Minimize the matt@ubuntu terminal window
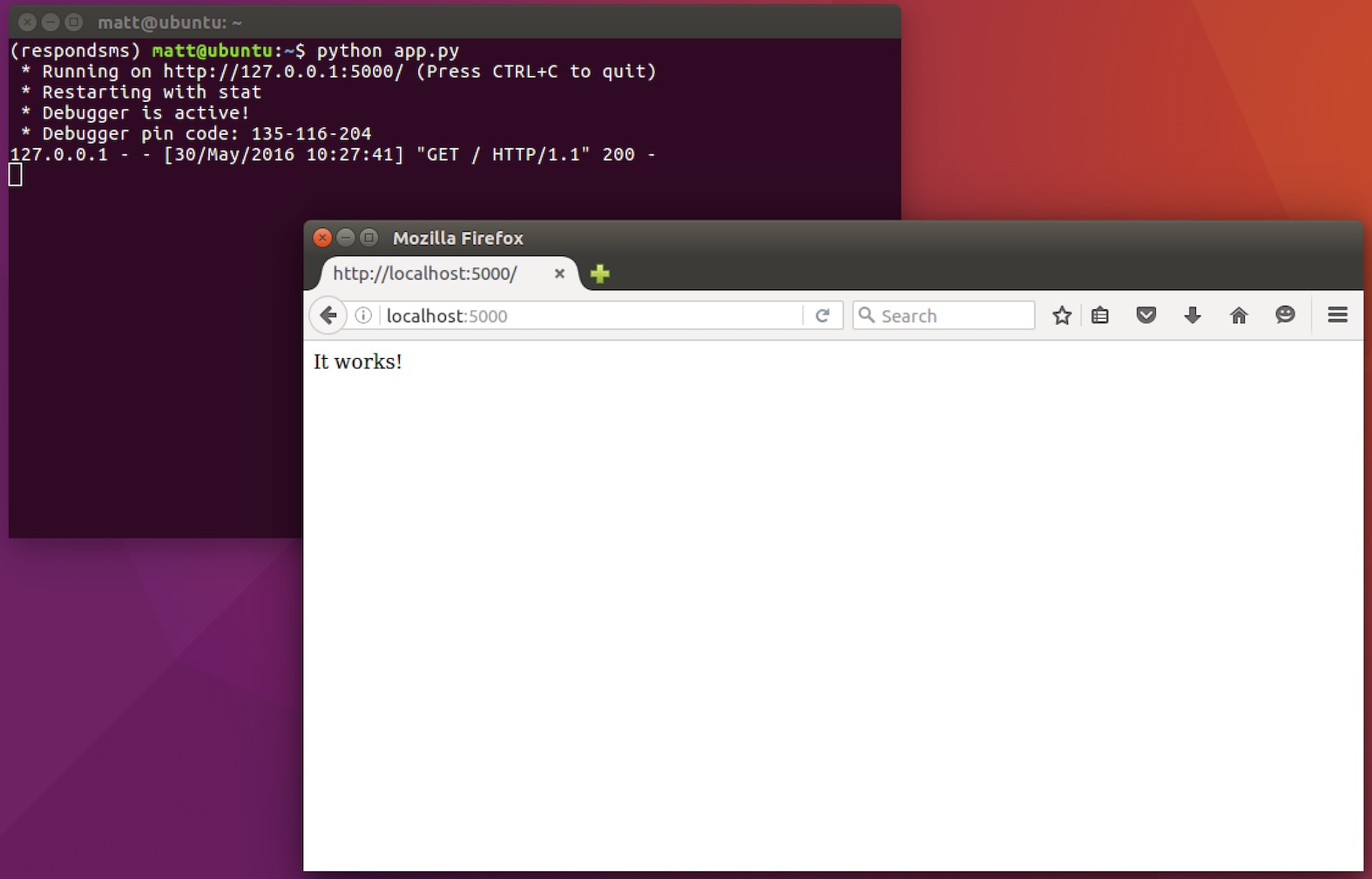 tap(51, 22)
